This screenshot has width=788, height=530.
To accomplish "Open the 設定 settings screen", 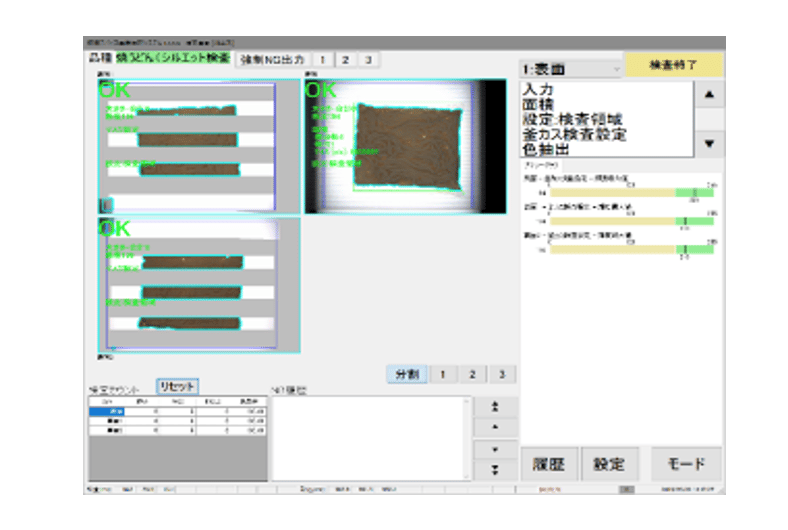I will tap(609, 464).
